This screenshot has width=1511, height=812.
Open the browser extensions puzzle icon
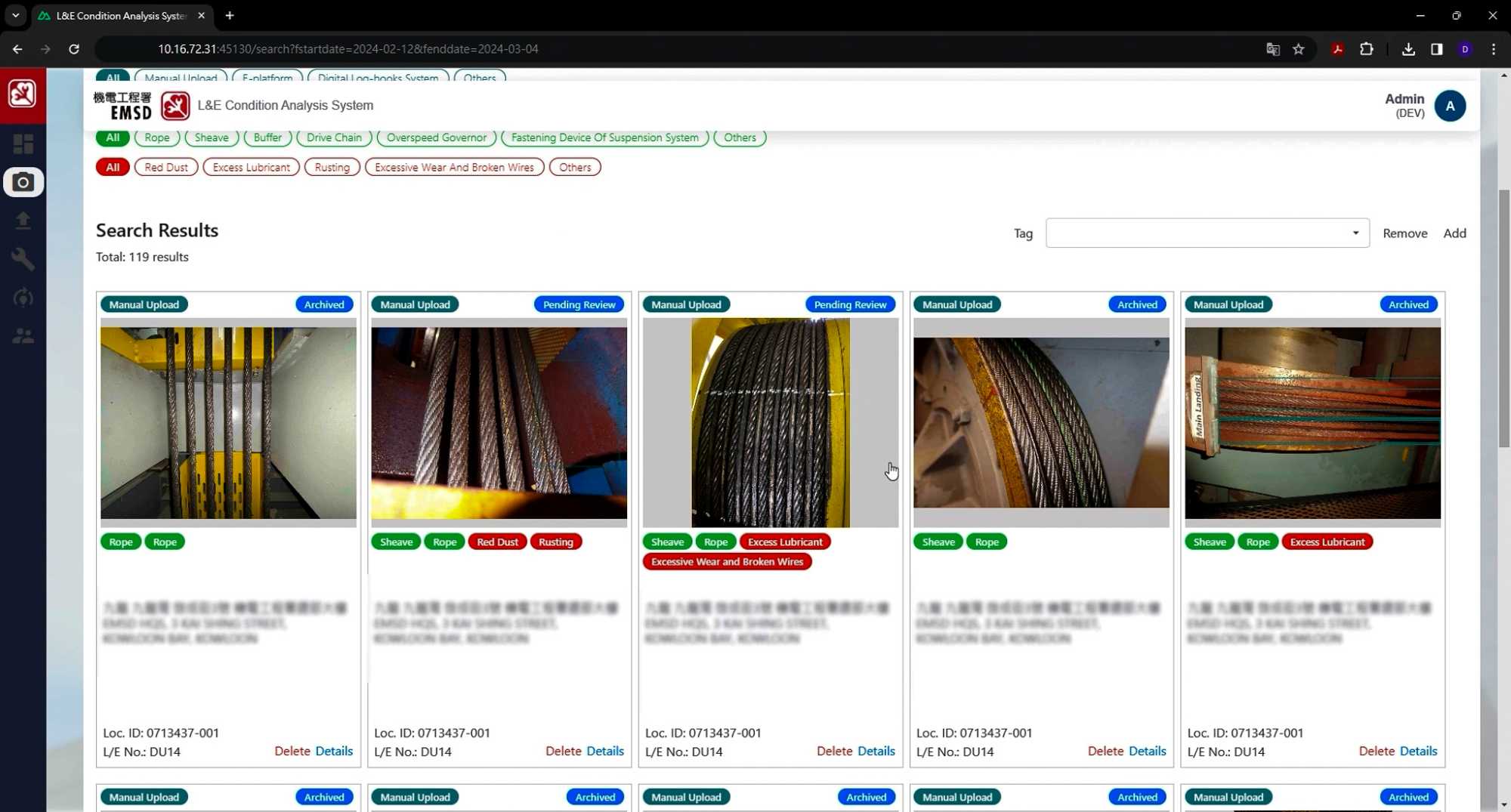pos(1366,49)
